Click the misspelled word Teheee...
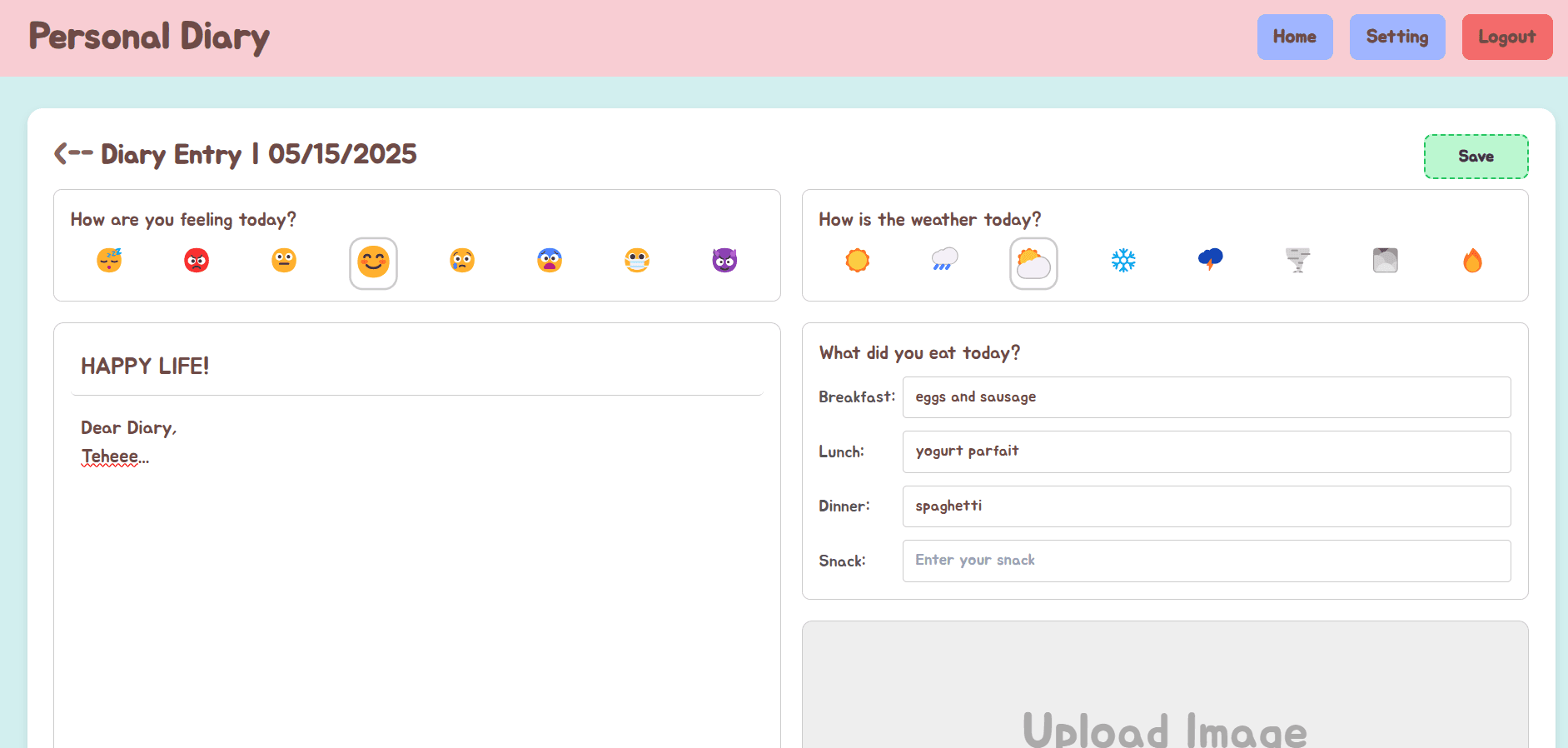Image resolution: width=1568 pixels, height=748 pixels. [x=110, y=456]
